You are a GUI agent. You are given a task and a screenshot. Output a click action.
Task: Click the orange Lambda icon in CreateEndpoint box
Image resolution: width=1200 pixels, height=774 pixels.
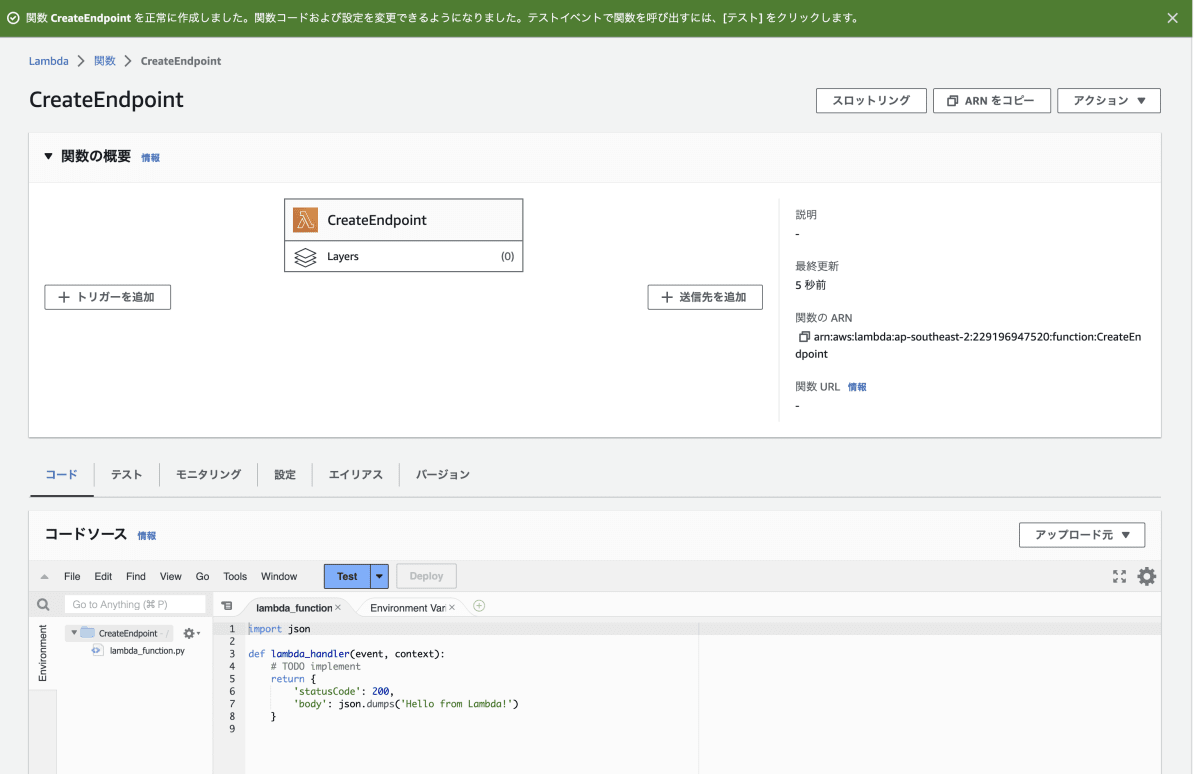pos(305,220)
